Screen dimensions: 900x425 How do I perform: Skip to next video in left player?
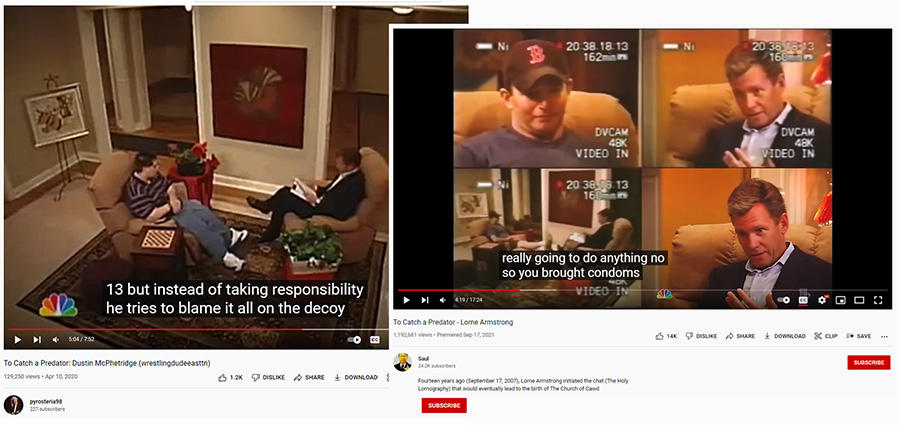pos(37,339)
